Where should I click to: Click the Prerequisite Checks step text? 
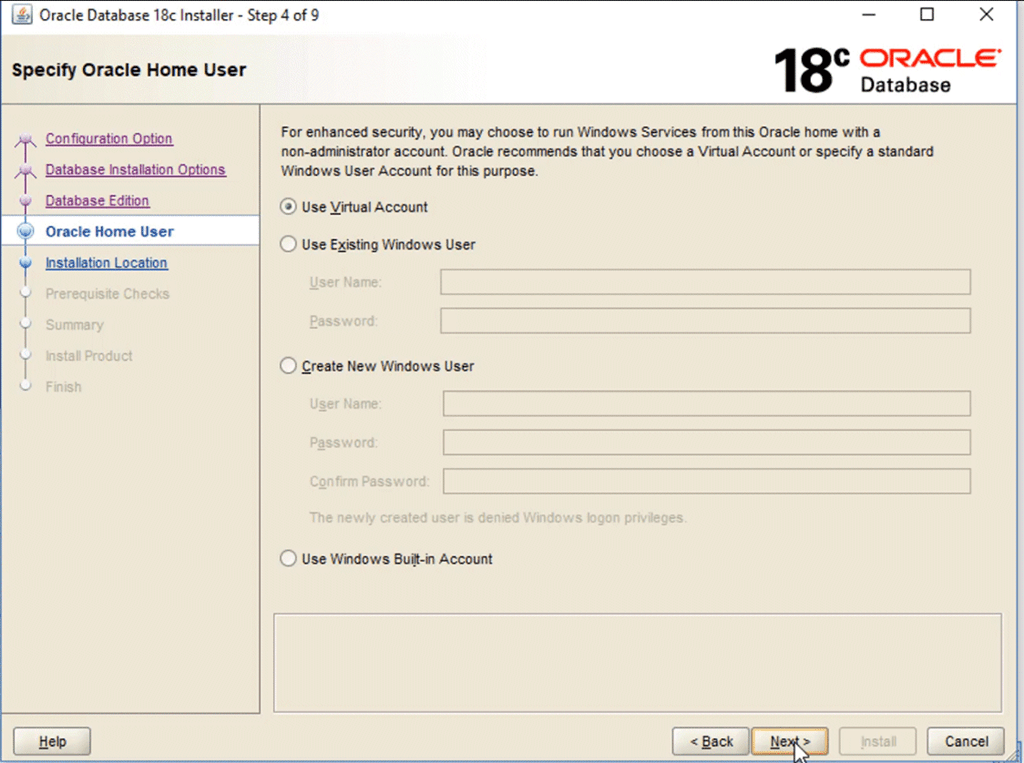(107, 294)
